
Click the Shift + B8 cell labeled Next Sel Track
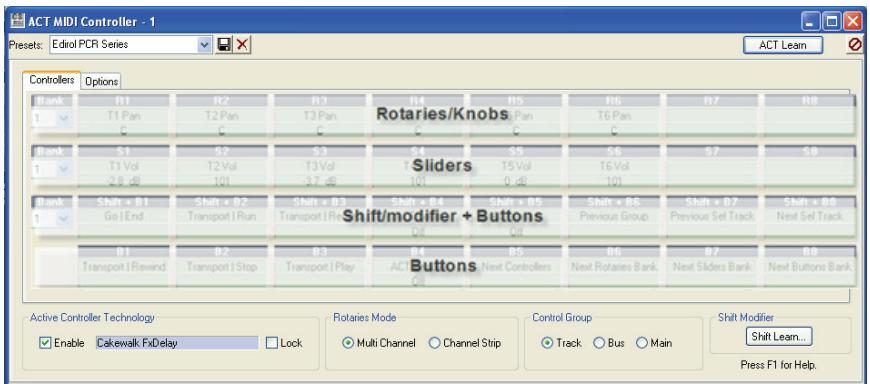(x=810, y=217)
